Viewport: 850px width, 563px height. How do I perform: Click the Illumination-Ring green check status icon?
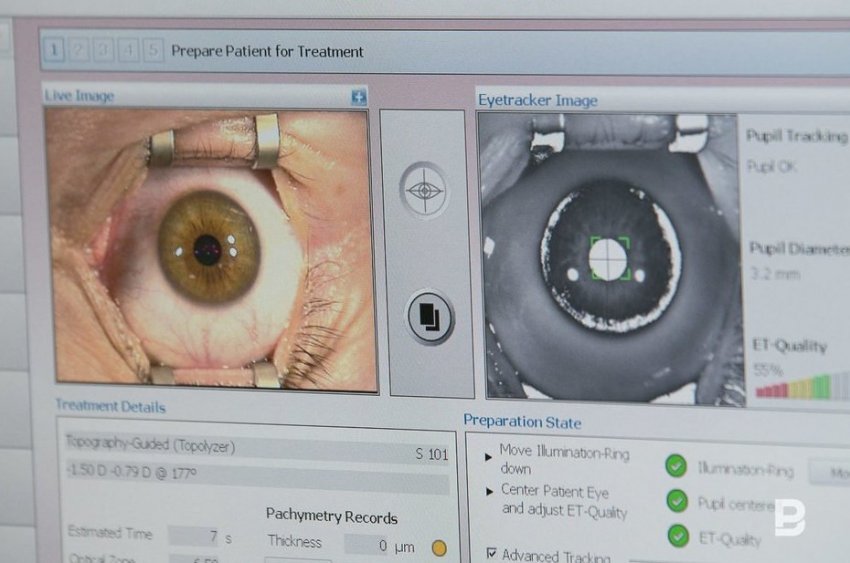click(677, 465)
